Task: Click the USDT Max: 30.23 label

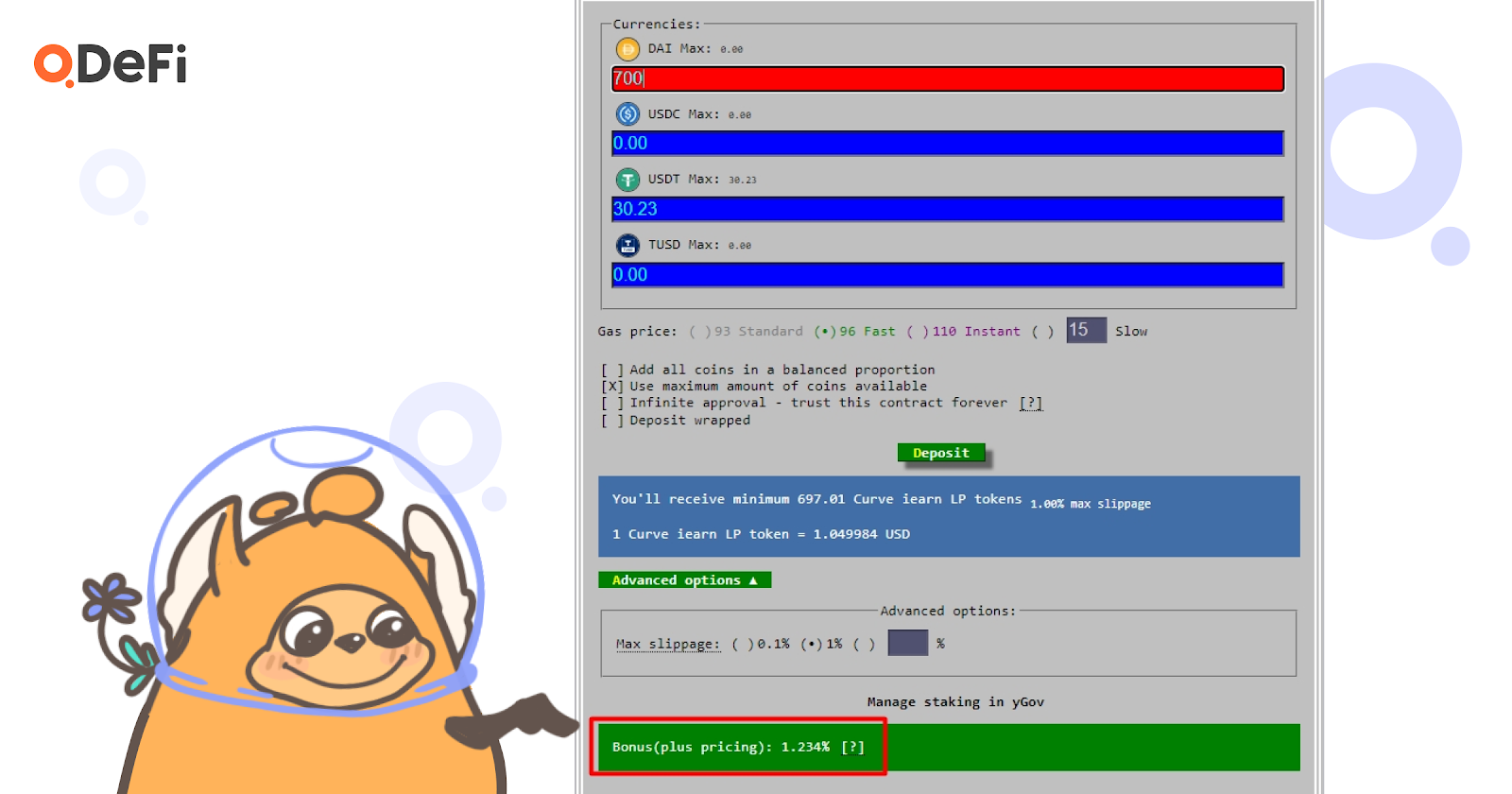Action: click(x=702, y=180)
